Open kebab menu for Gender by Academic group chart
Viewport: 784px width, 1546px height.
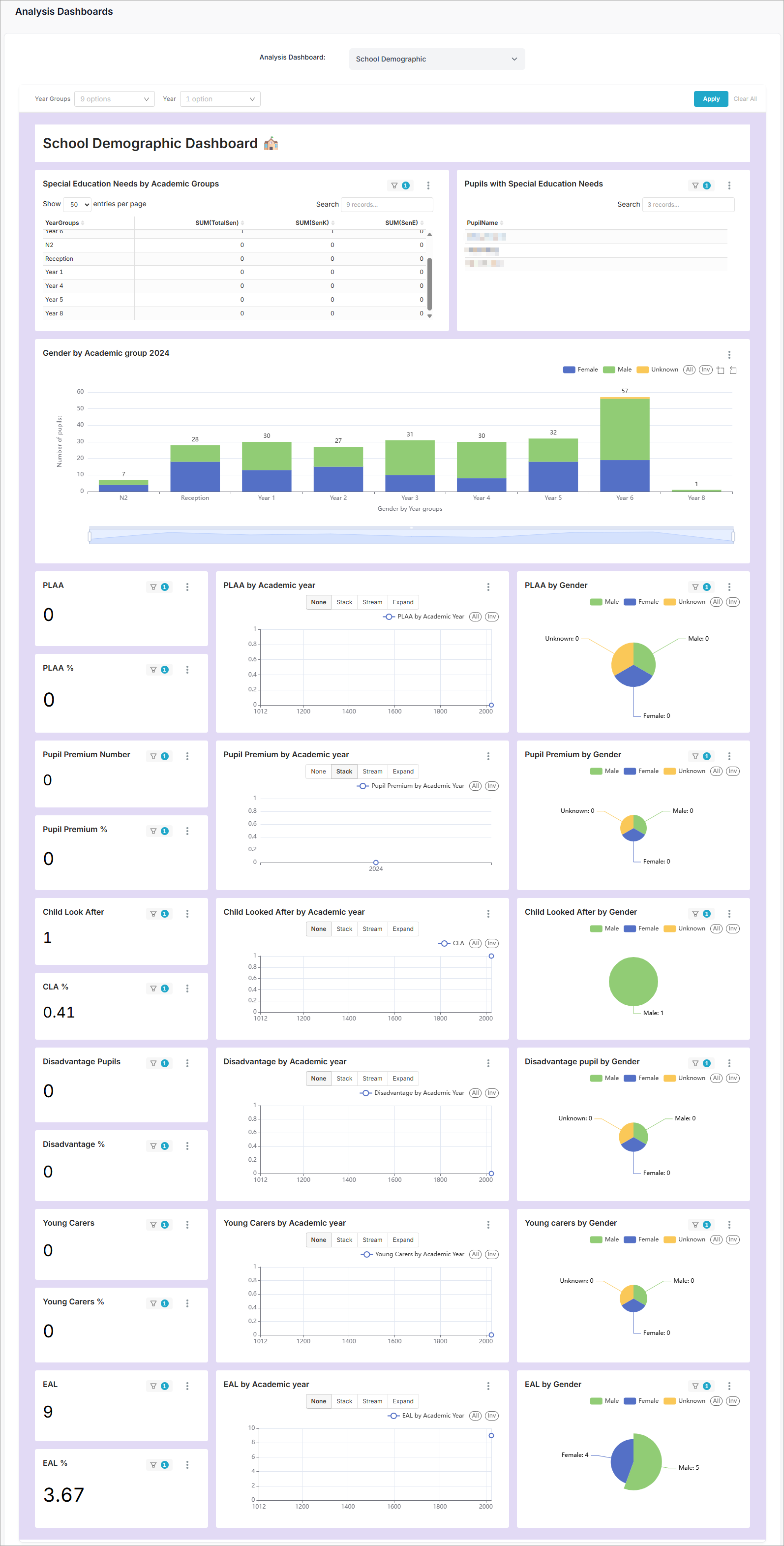729,355
